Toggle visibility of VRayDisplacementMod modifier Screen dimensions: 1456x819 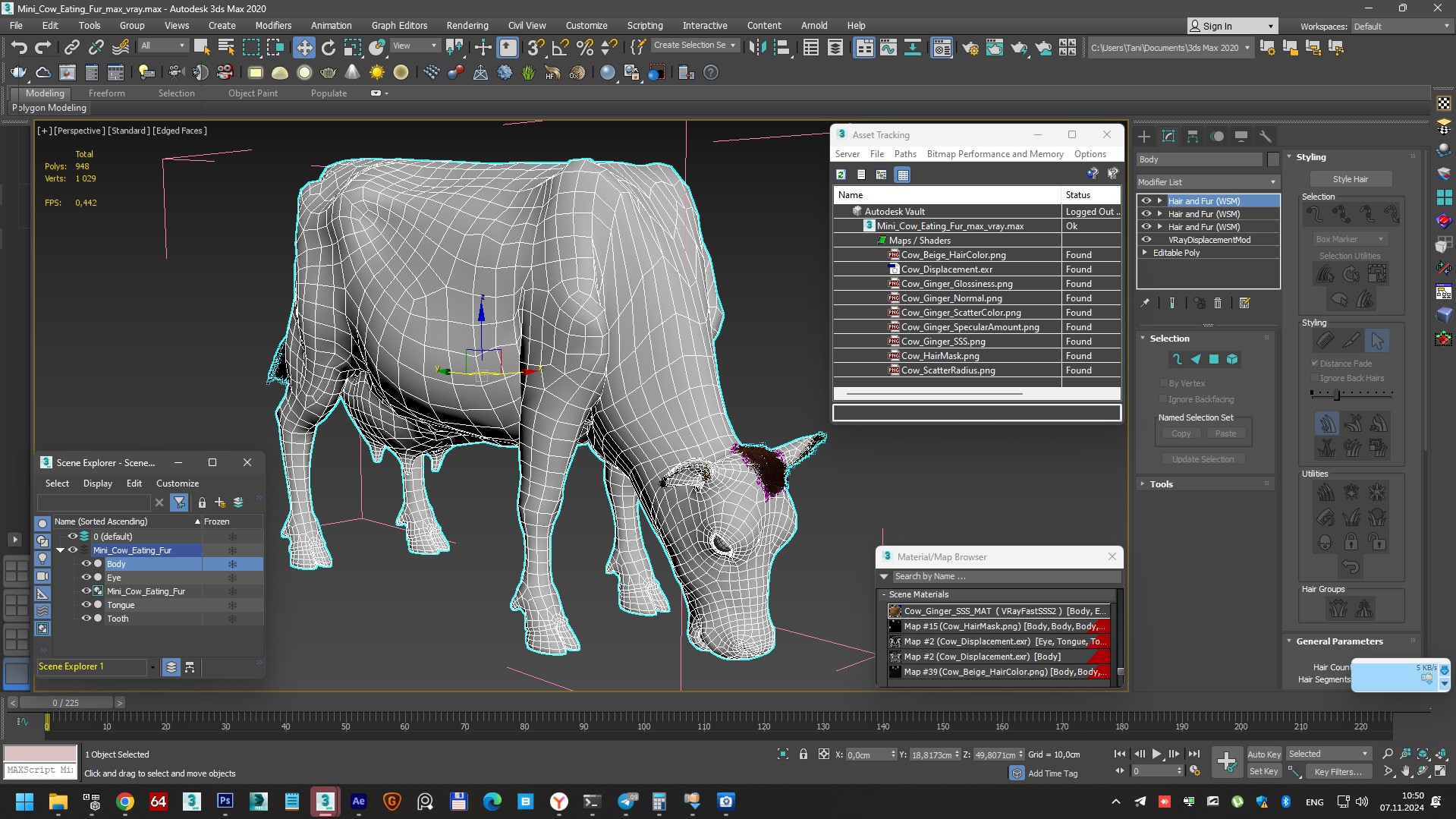pyautogui.click(x=1146, y=240)
